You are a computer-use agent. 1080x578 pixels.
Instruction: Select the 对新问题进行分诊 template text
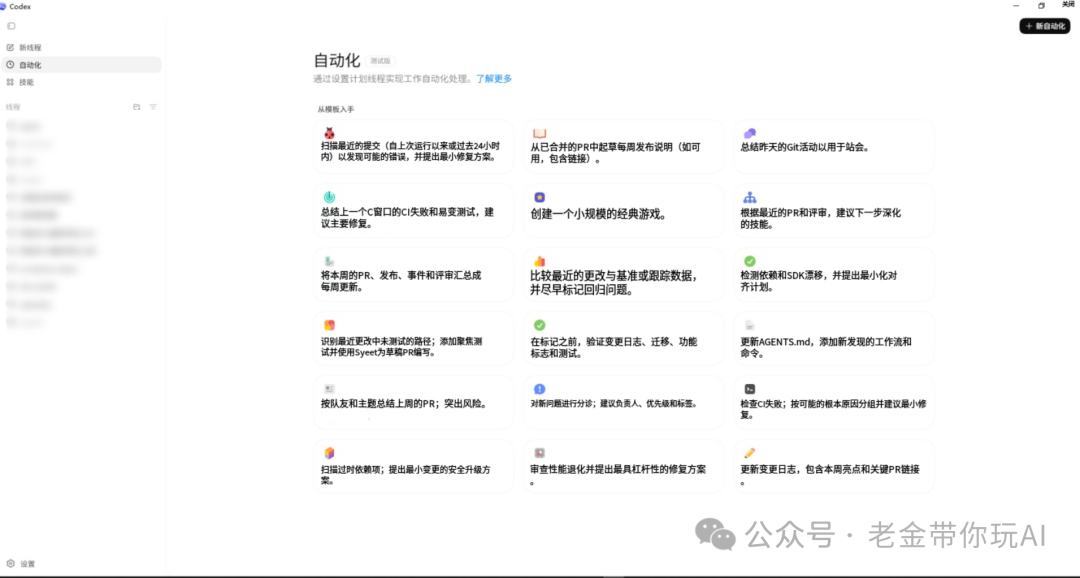coord(614,404)
